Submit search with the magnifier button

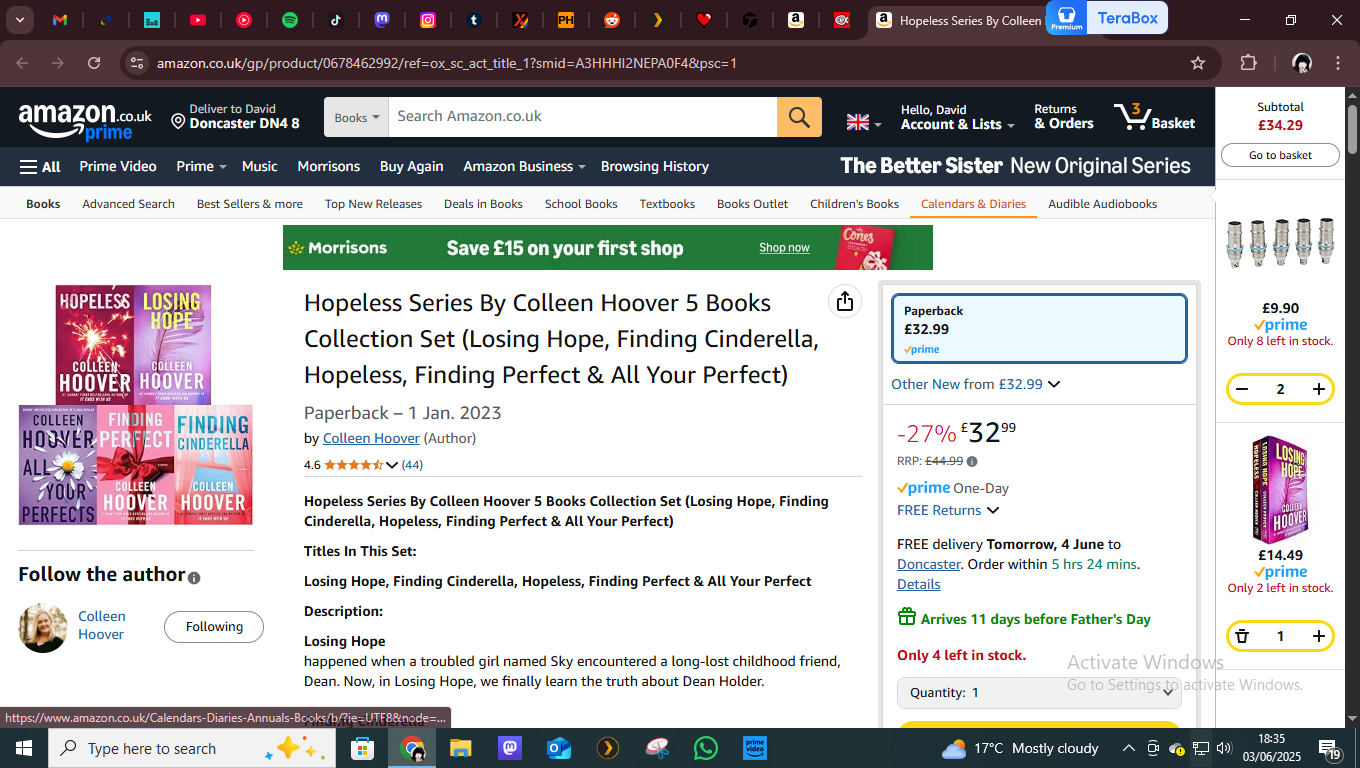(x=799, y=117)
